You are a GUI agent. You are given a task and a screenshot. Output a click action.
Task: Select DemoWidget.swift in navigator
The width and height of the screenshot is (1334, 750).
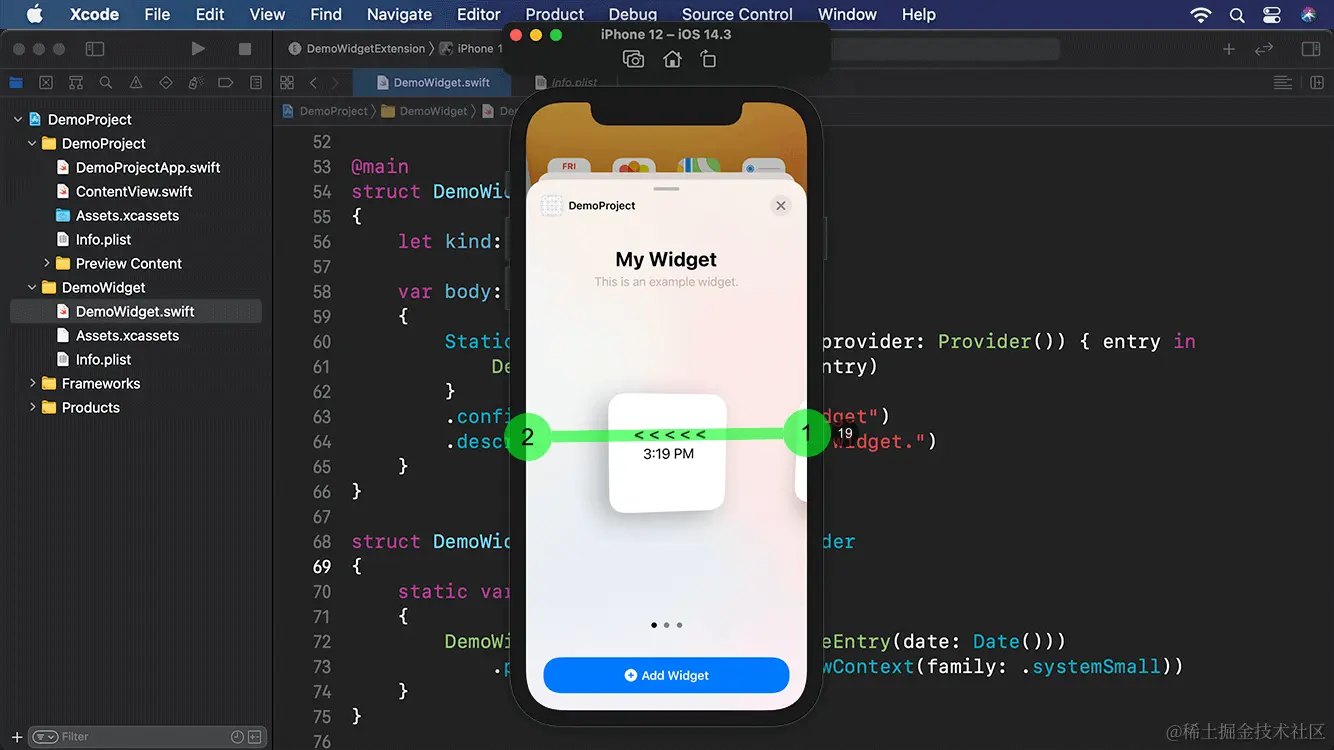point(136,311)
